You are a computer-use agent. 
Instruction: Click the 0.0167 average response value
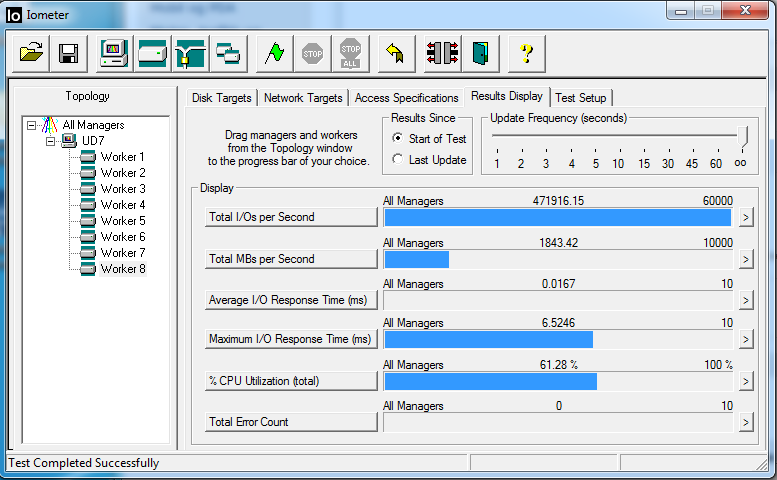point(558,284)
